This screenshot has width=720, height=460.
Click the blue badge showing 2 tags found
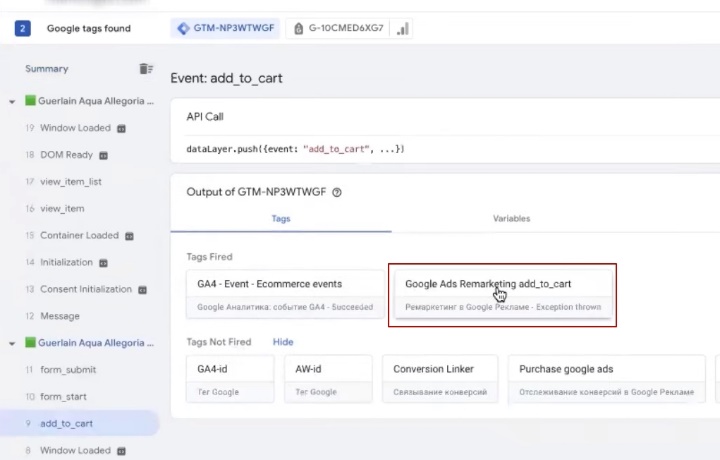click(22, 28)
